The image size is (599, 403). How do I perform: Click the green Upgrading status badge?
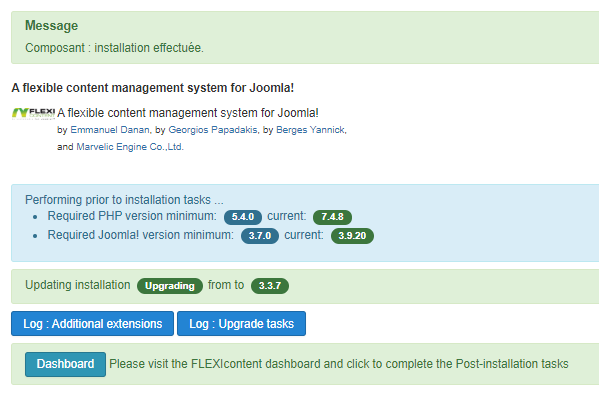170,286
